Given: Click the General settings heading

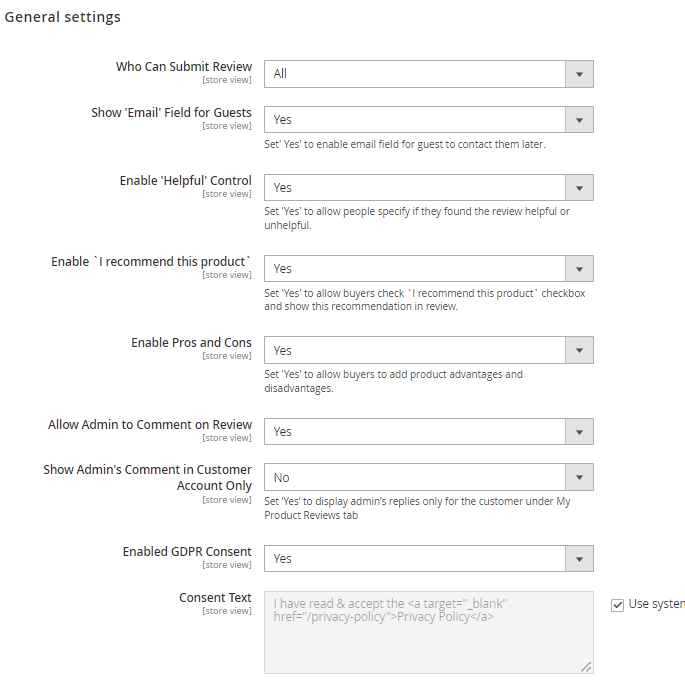Looking at the screenshot, I should 62,17.
